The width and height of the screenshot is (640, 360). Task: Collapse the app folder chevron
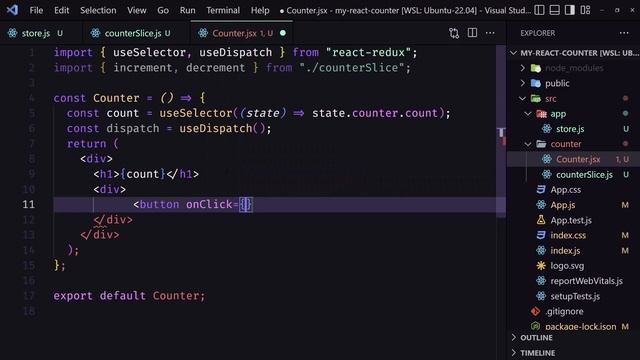(x=528, y=113)
